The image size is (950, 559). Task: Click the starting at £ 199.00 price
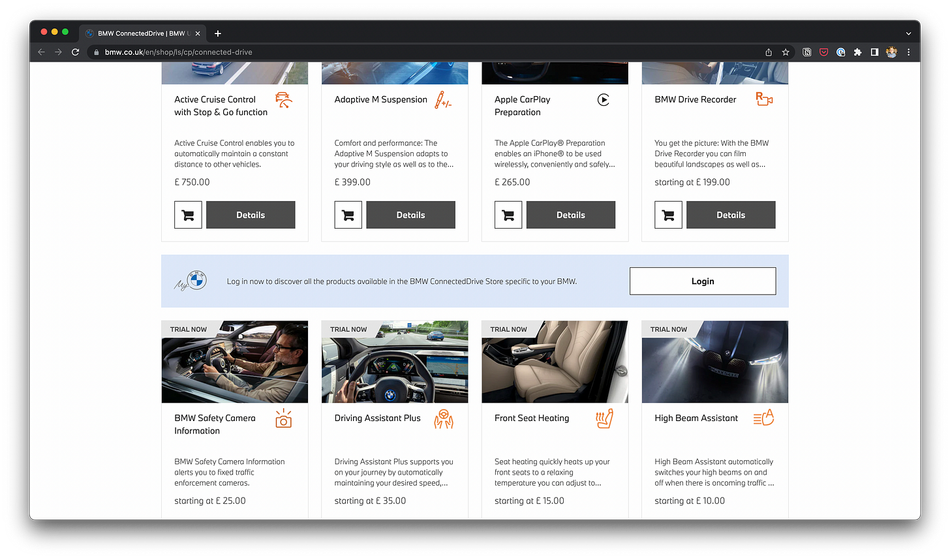692,182
